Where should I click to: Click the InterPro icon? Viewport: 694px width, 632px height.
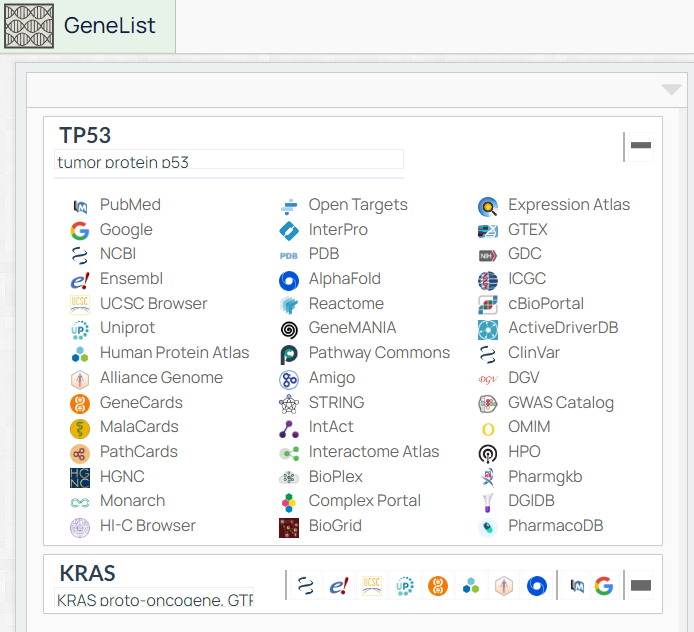[x=289, y=231]
